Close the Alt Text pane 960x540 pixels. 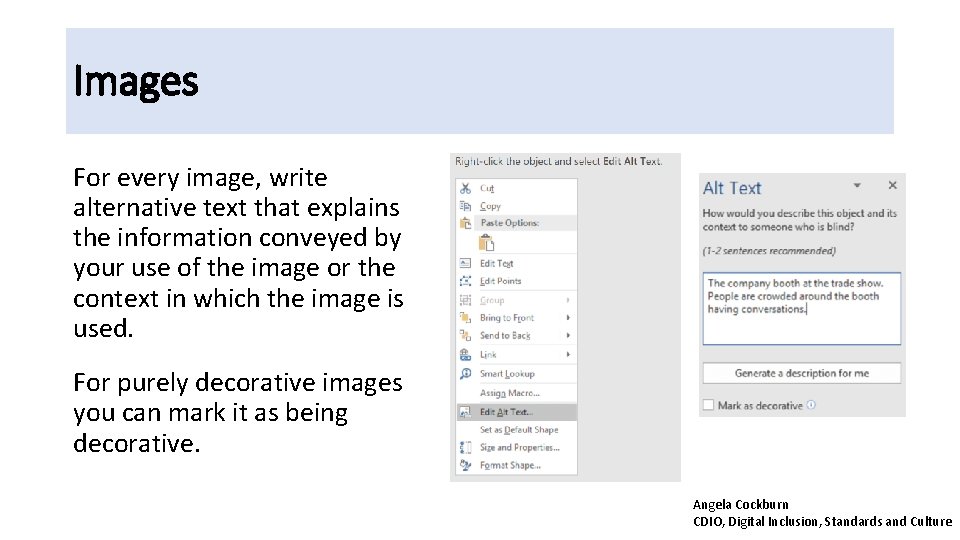[893, 185]
